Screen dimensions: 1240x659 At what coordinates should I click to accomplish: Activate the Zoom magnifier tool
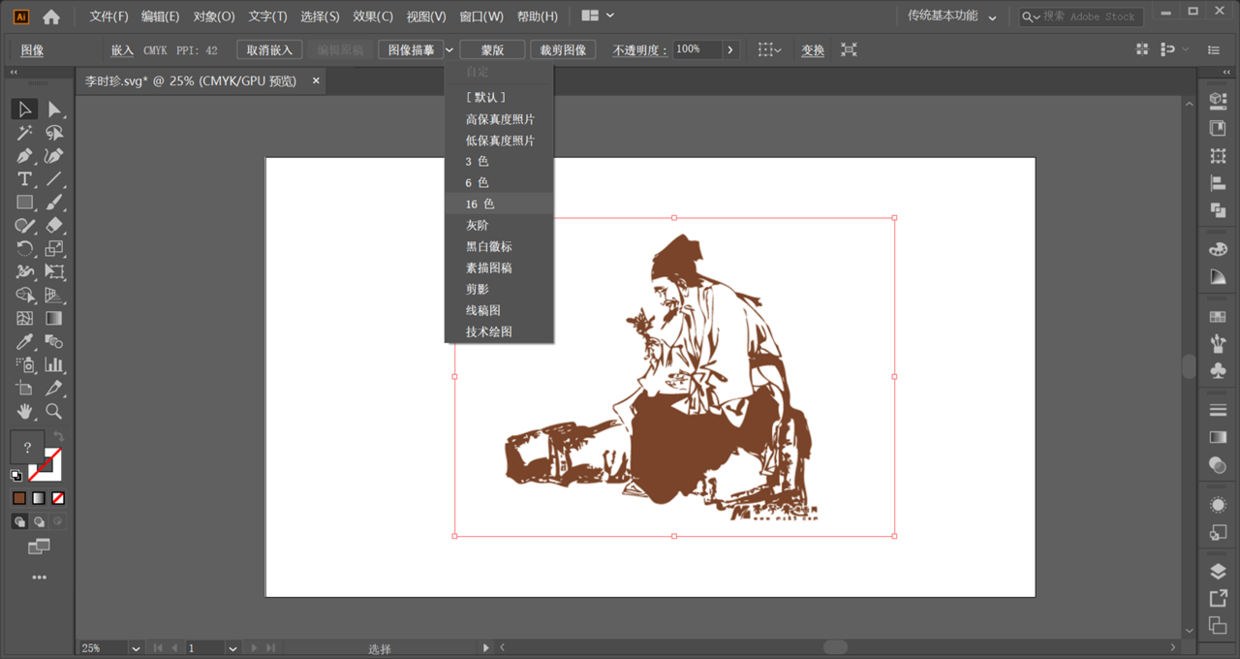[54, 411]
